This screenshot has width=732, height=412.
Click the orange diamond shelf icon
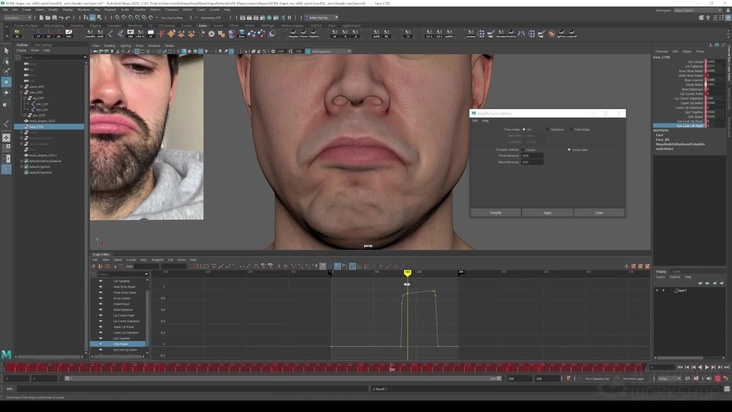[171, 34]
